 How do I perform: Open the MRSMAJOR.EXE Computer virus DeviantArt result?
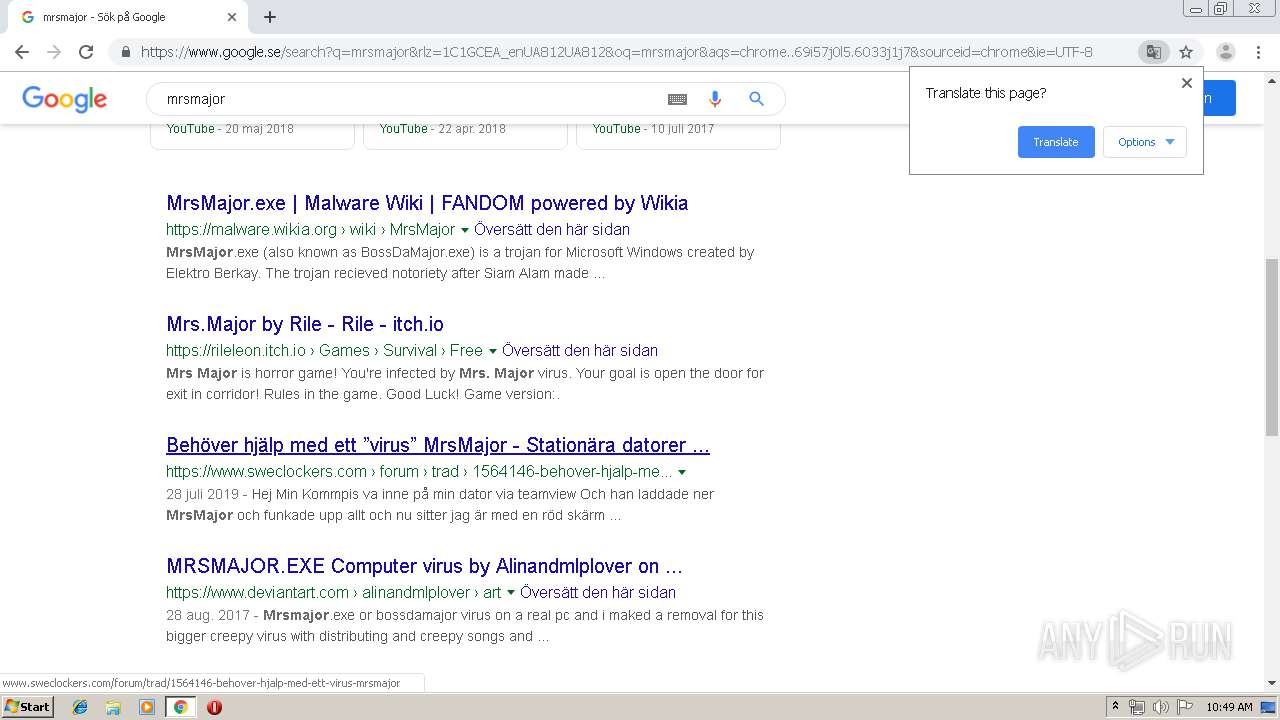[425, 566]
